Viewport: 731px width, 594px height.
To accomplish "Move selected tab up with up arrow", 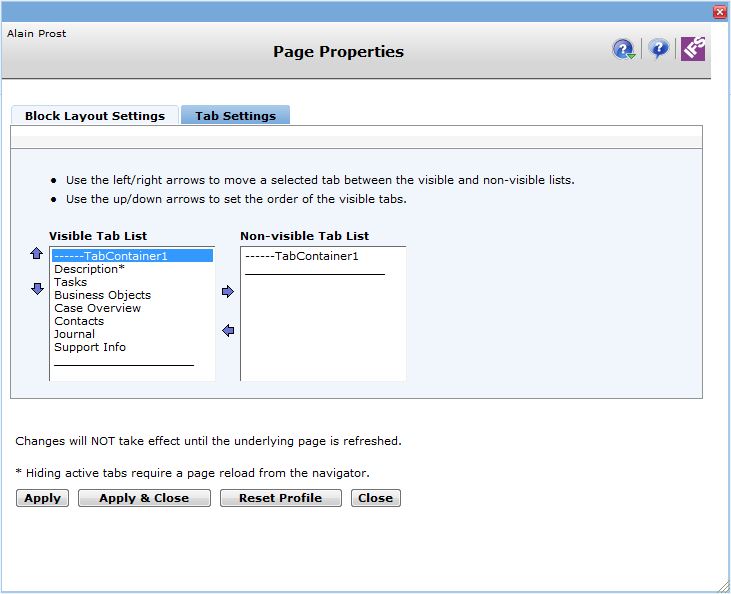I will [x=37, y=254].
